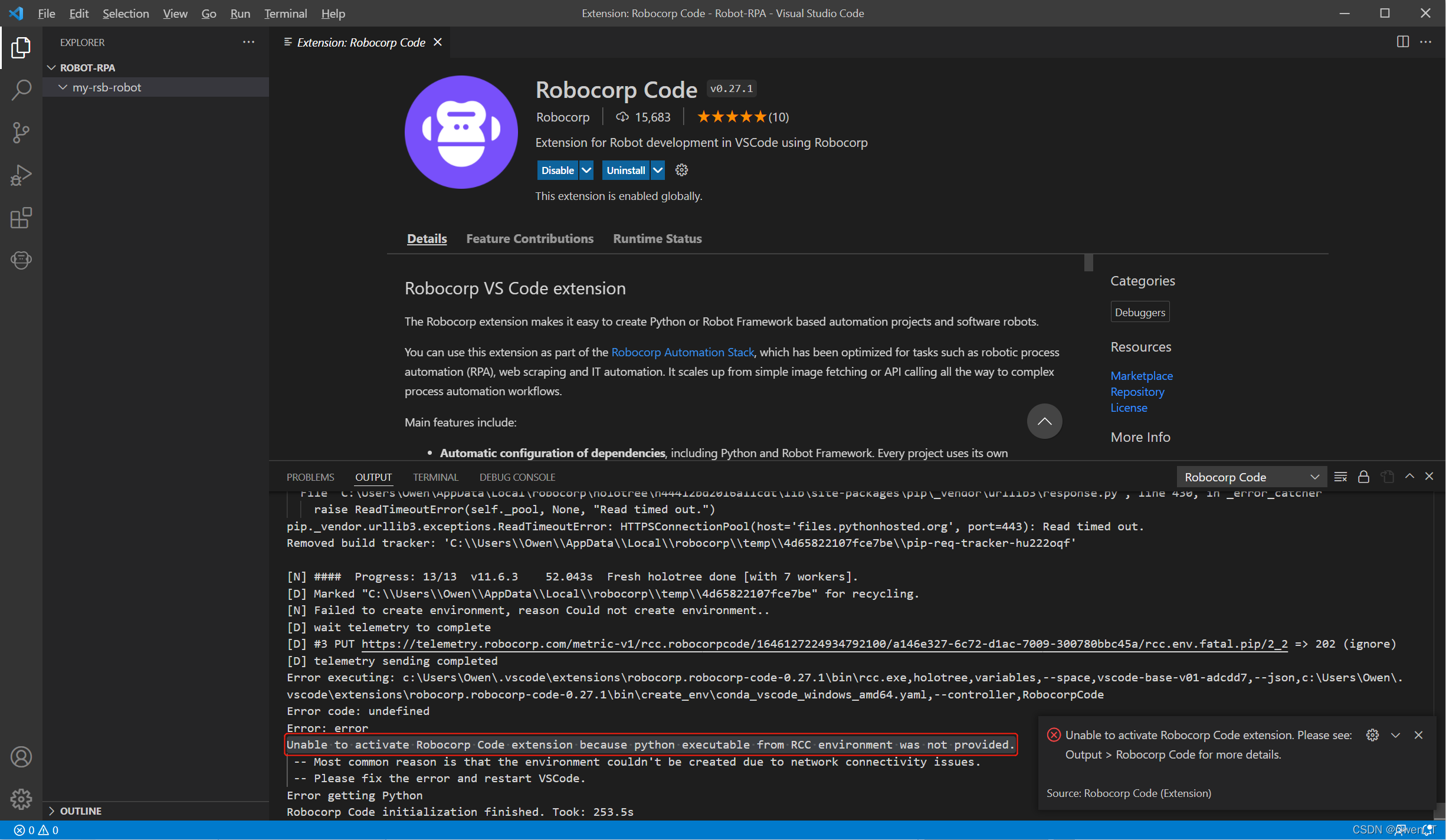Click the Accounts icon in activity bar
Screen dimensions: 1446x840
coord(21,757)
